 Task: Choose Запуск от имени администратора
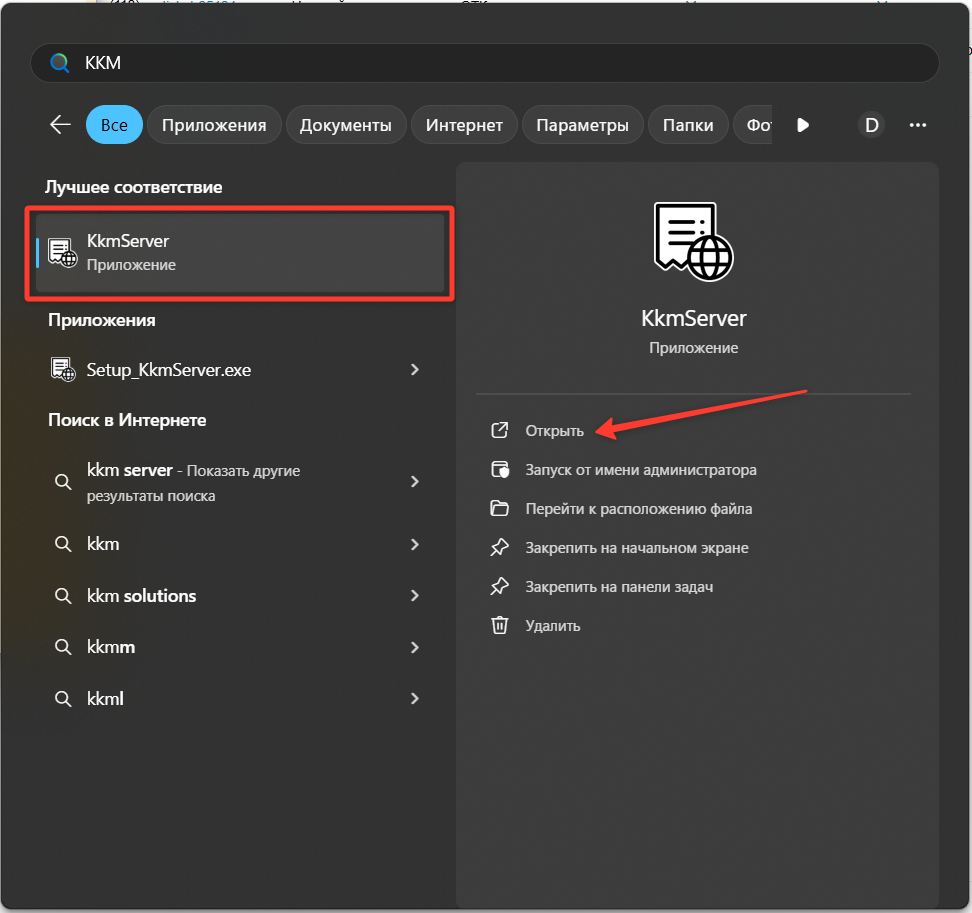point(640,470)
